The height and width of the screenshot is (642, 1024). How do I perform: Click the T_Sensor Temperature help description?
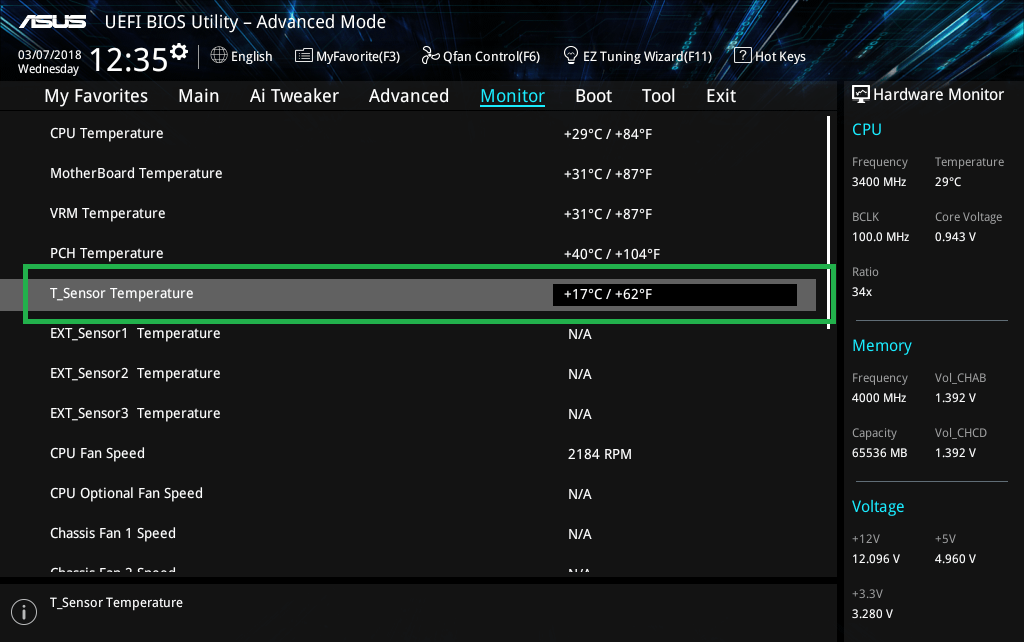pos(116,603)
